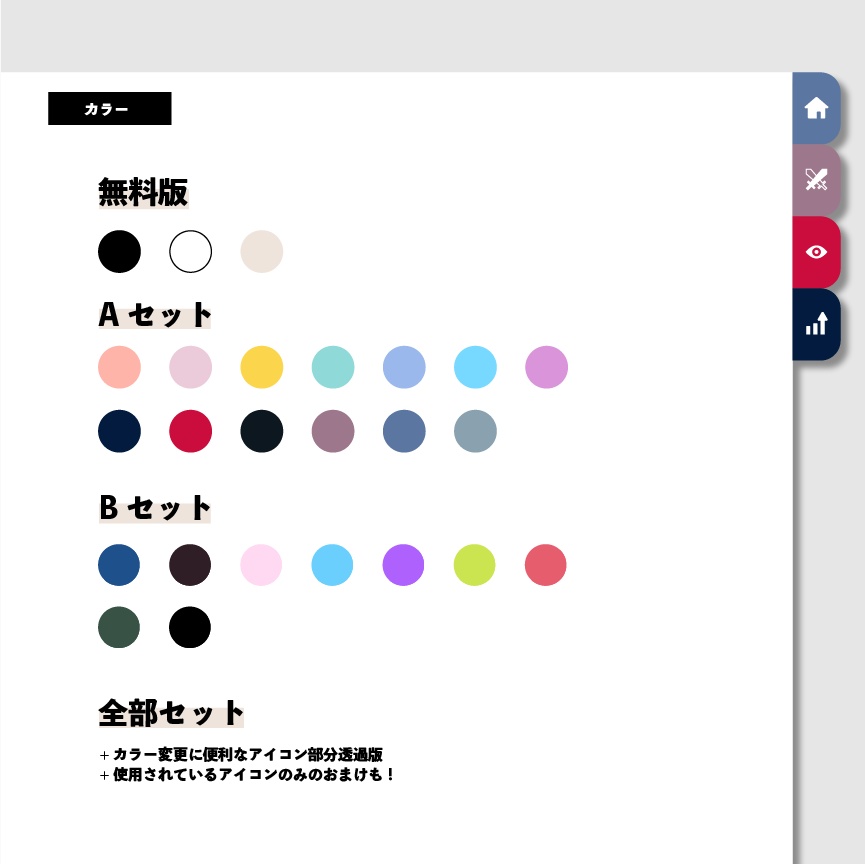Click the 無料版 section heading
The image size is (865, 864).
pyautogui.click(x=143, y=194)
